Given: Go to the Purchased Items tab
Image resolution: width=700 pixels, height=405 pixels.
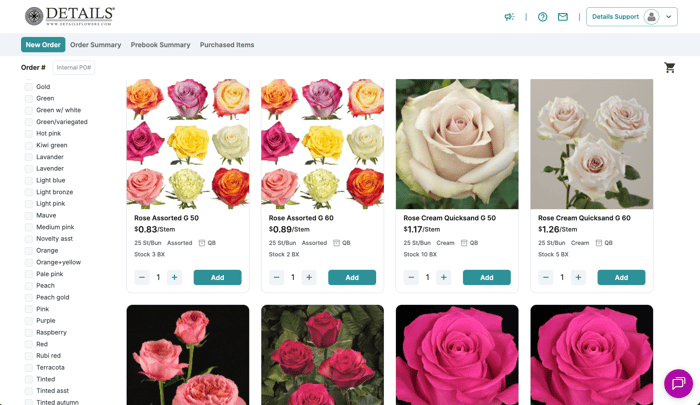Looking at the screenshot, I should pos(227,45).
